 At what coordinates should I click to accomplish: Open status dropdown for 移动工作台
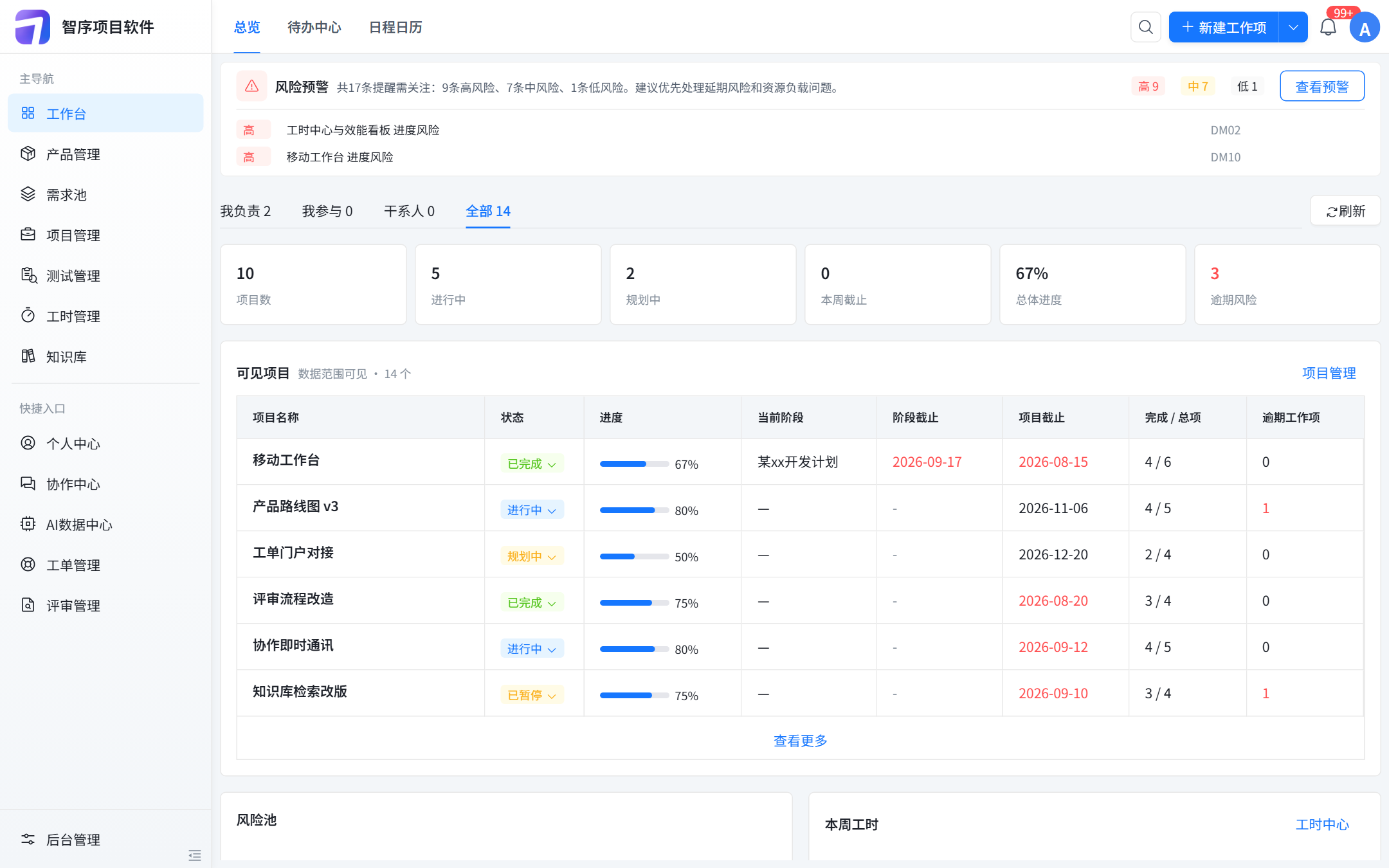click(x=532, y=464)
